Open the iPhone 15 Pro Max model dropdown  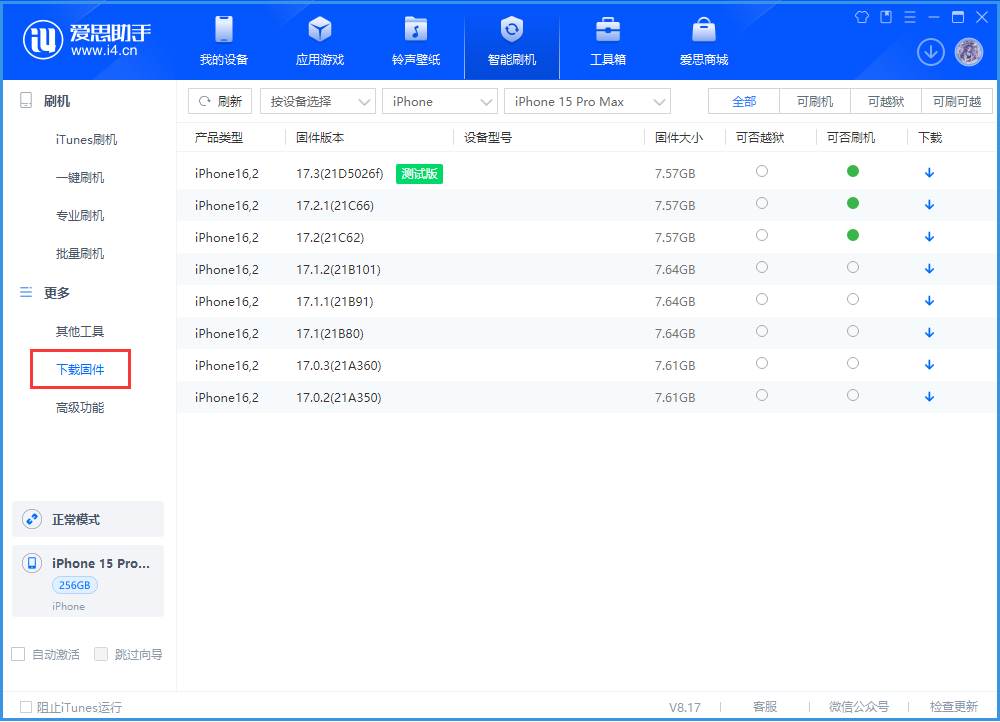[x=587, y=101]
